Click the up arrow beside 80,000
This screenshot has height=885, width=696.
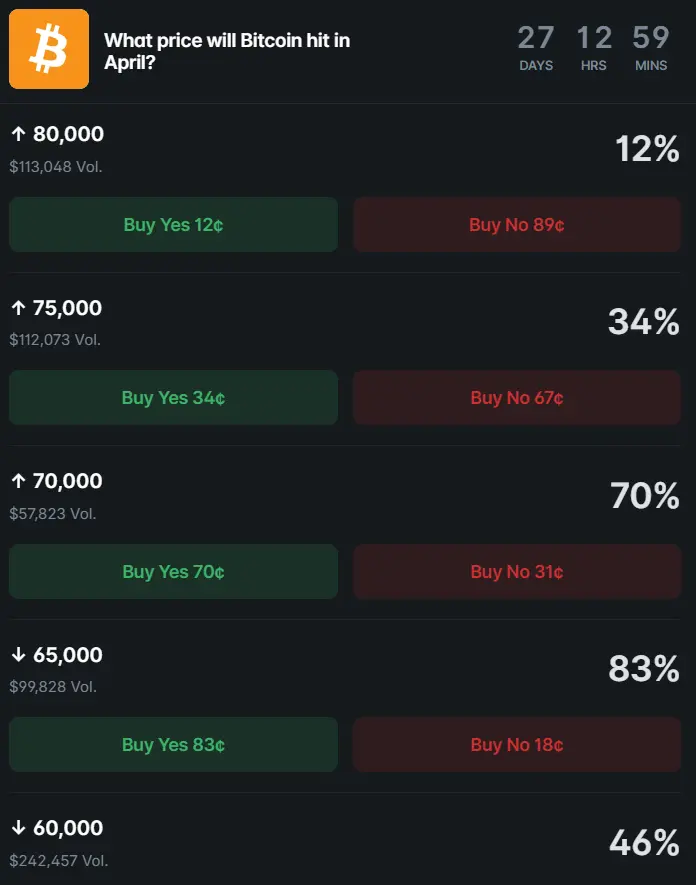pos(18,135)
